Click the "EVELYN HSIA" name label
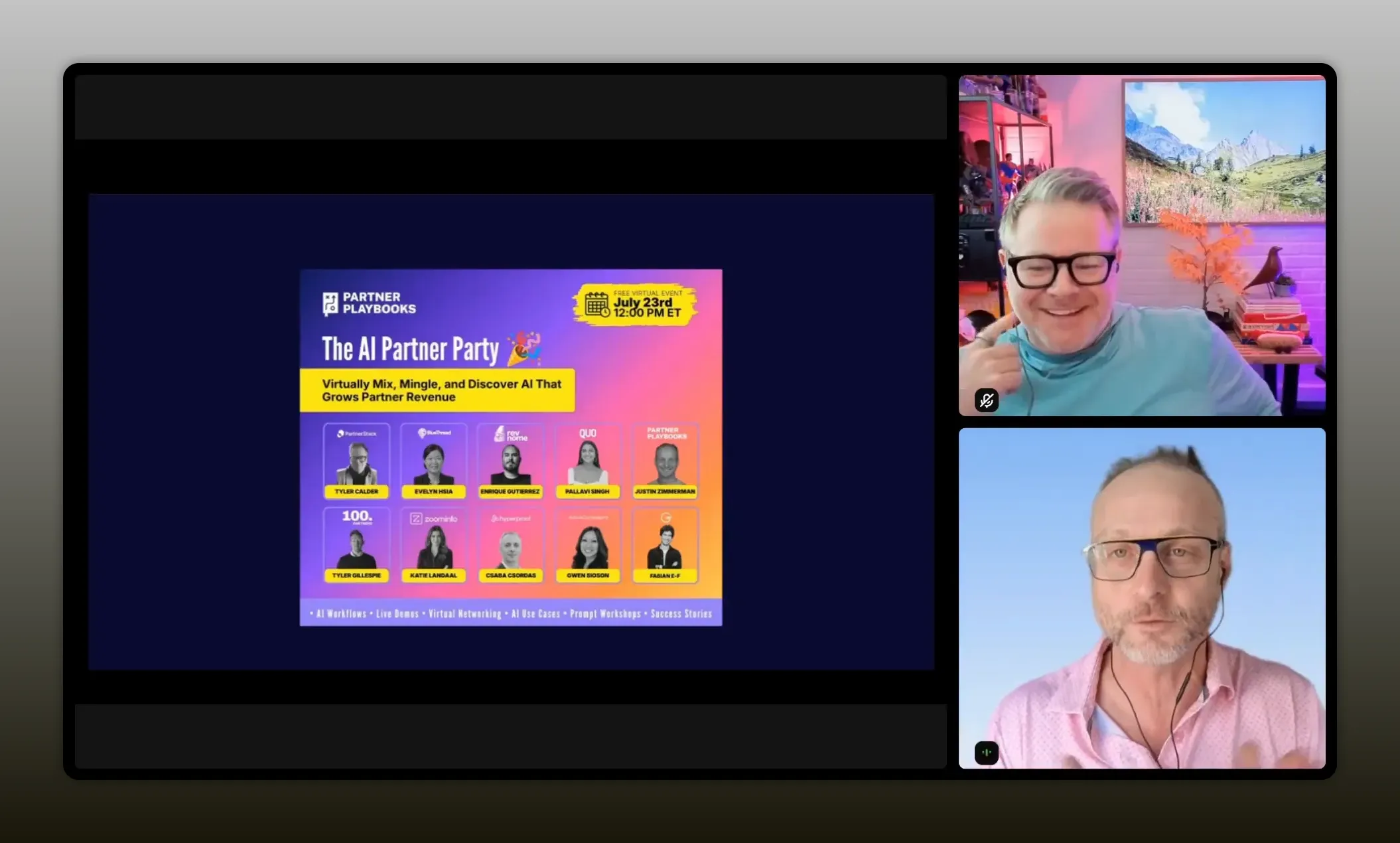This screenshot has width=1400, height=843. pyautogui.click(x=434, y=492)
